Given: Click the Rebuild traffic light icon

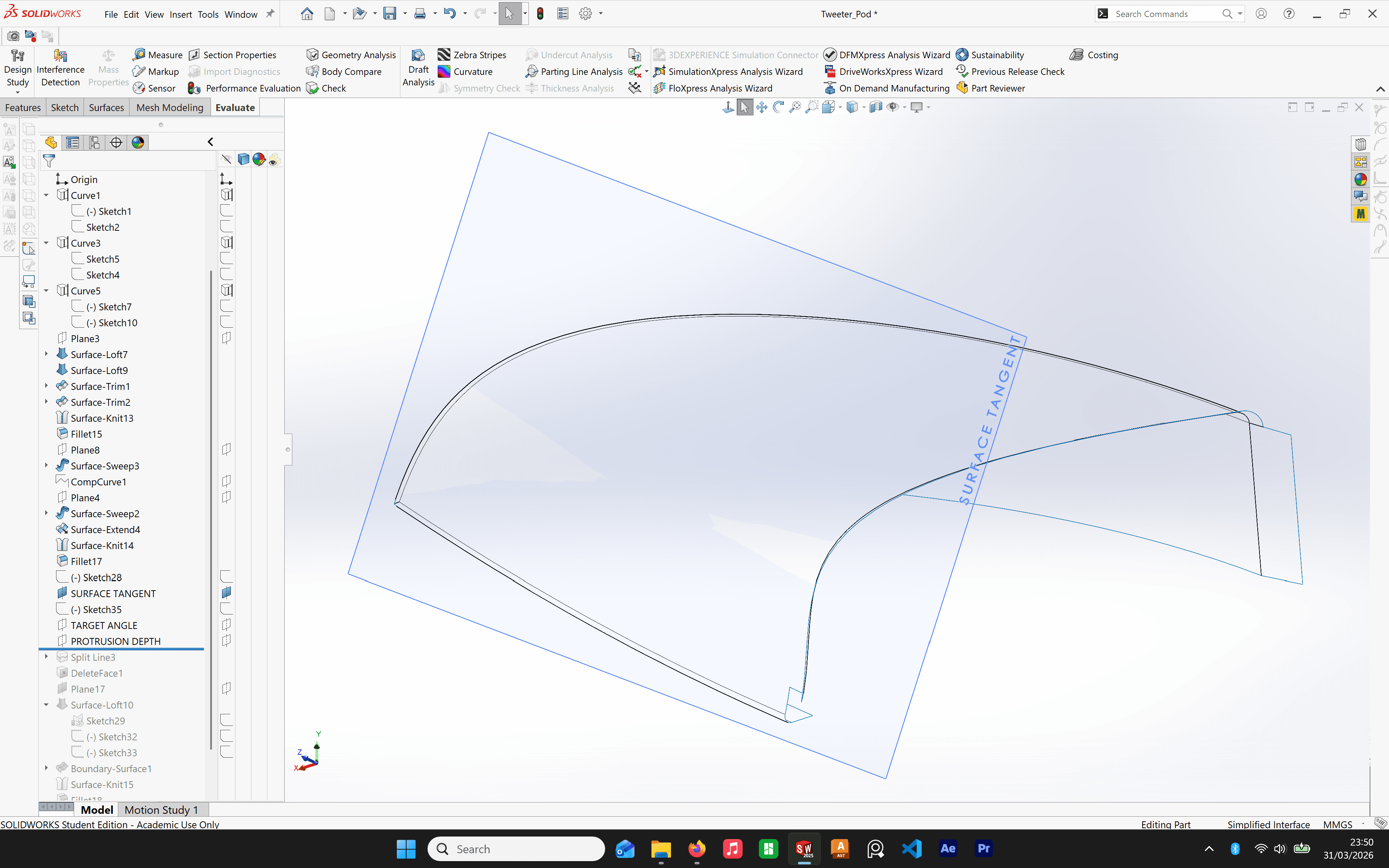Looking at the screenshot, I should tap(540, 14).
